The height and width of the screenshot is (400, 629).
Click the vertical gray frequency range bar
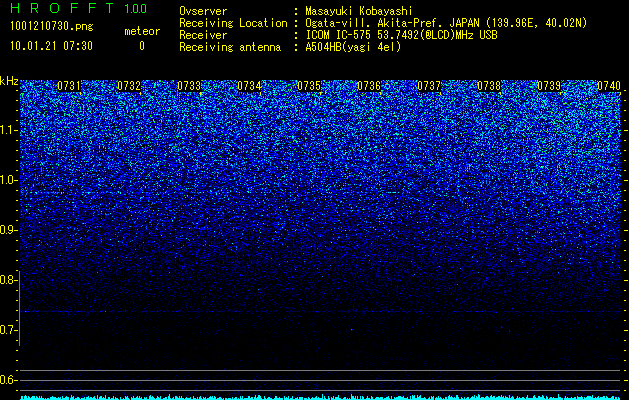(20, 308)
